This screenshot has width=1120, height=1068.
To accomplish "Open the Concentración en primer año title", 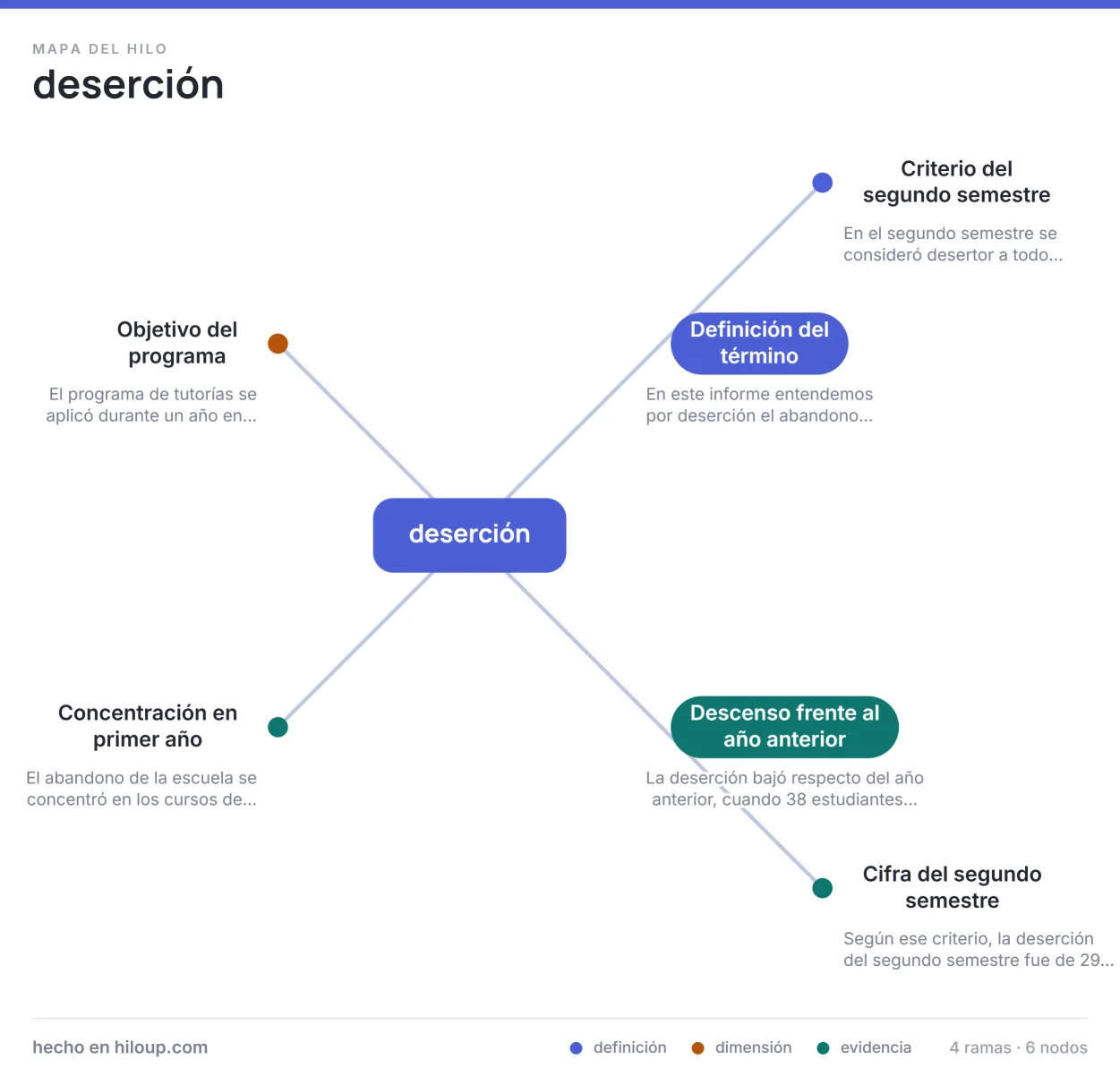I will click(x=148, y=726).
